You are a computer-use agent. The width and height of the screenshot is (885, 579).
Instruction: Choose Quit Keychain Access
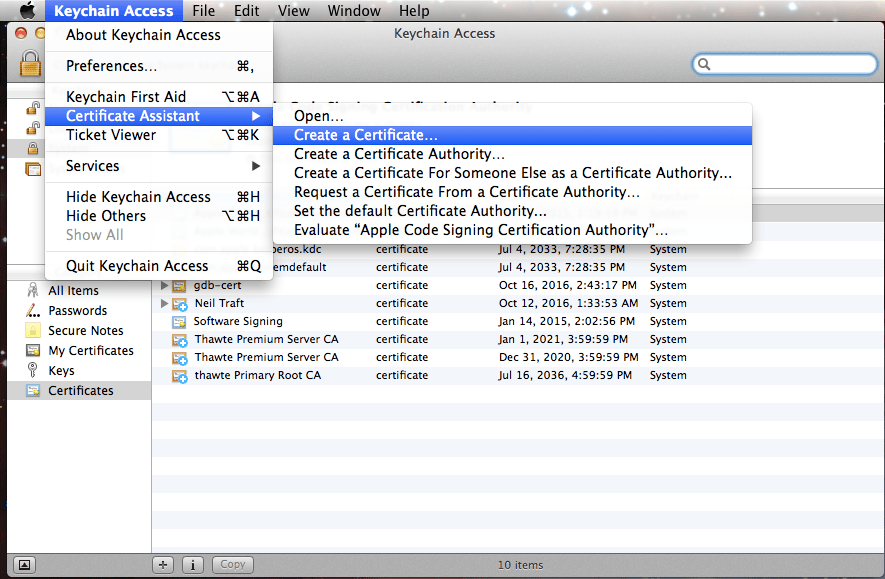pyautogui.click(x=159, y=266)
